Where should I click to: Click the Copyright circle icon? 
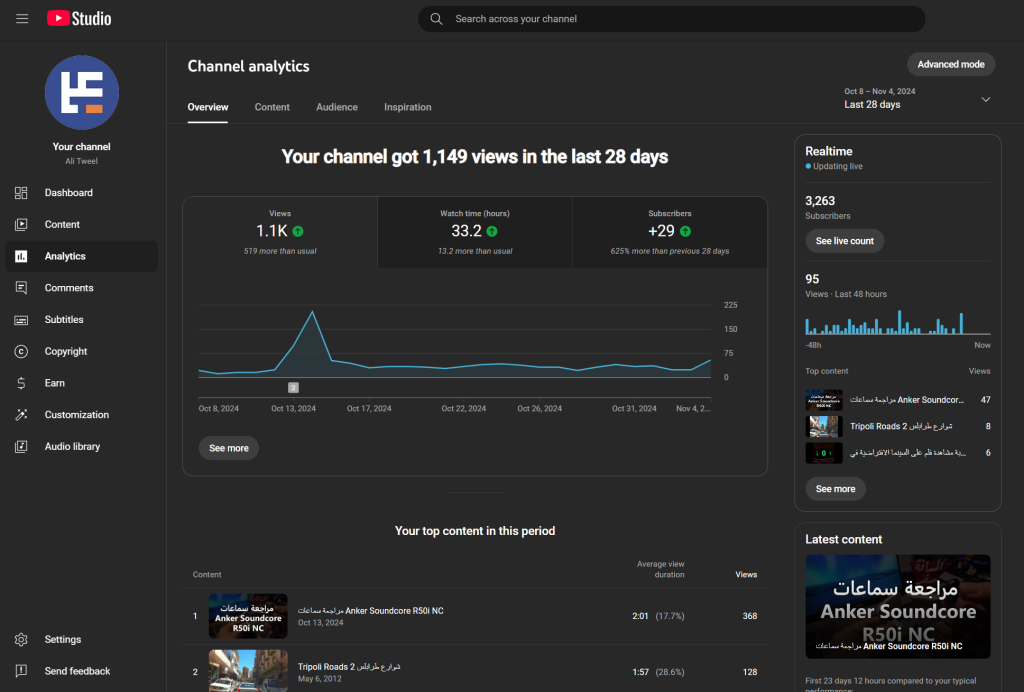[x=21, y=351]
